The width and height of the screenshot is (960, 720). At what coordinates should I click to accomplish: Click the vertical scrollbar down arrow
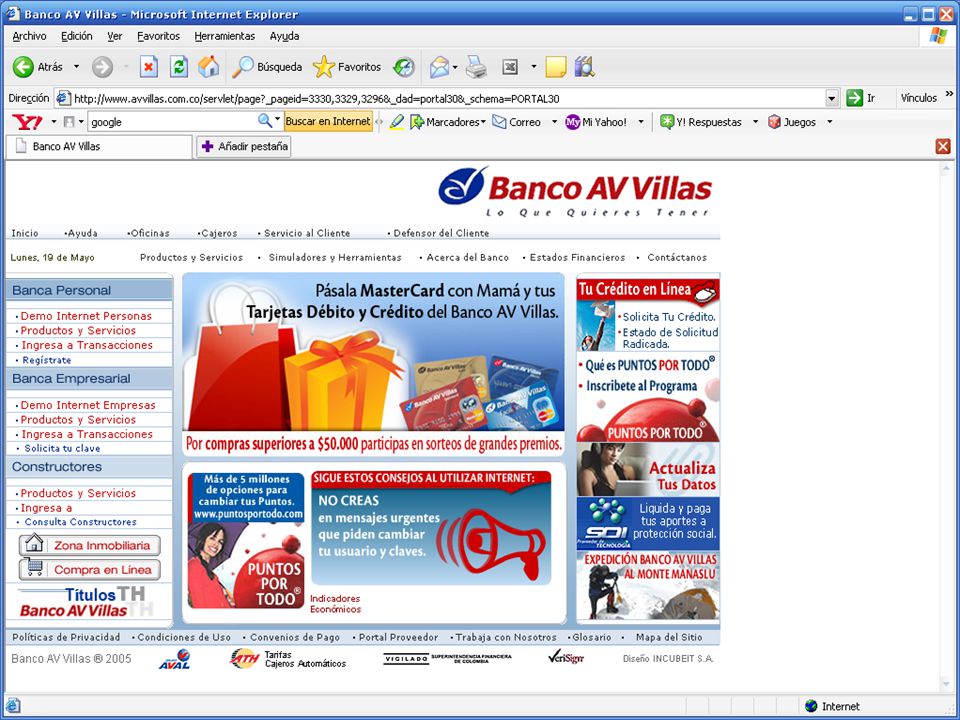click(948, 684)
